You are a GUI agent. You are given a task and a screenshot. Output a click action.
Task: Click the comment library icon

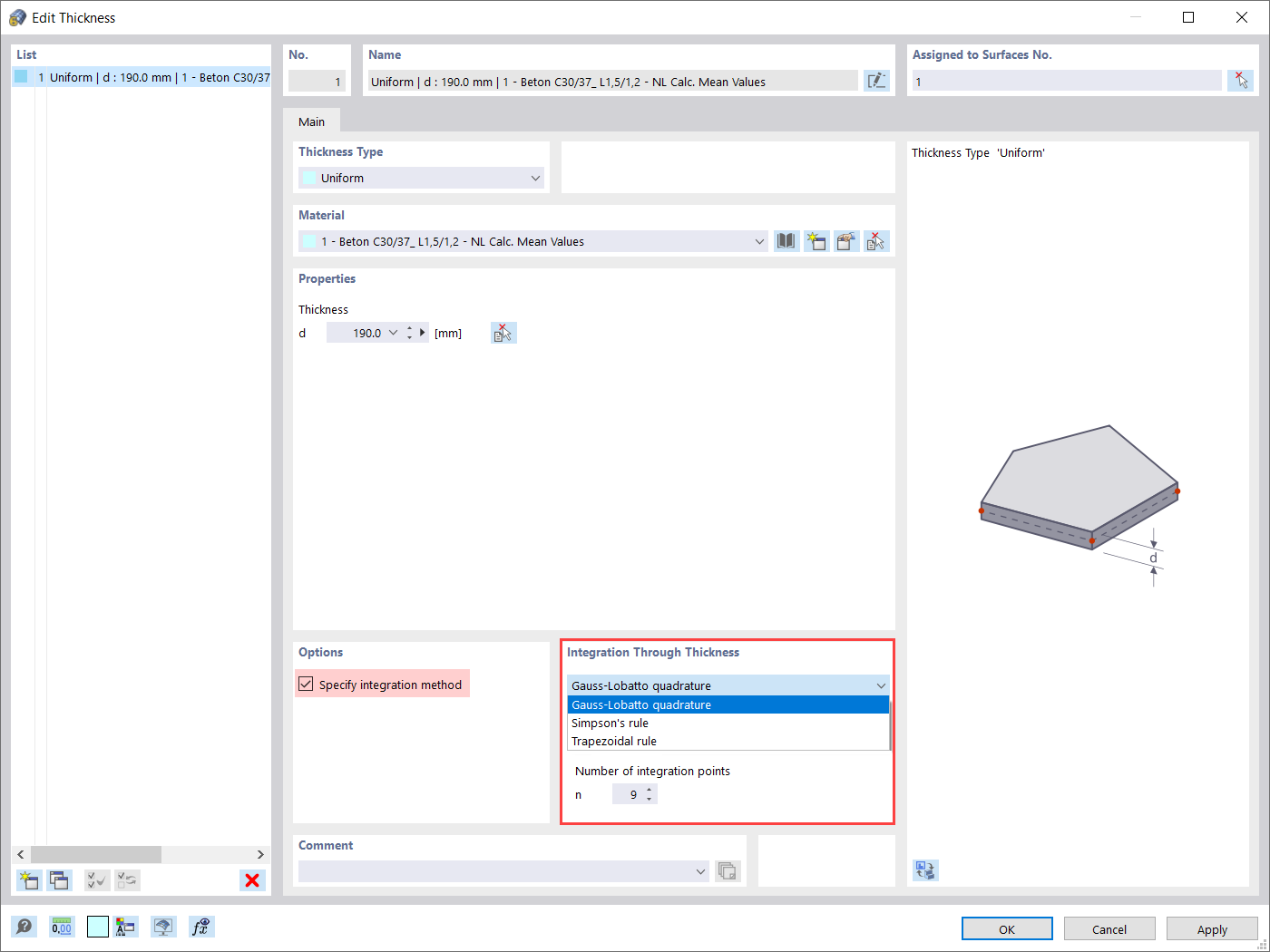click(728, 871)
